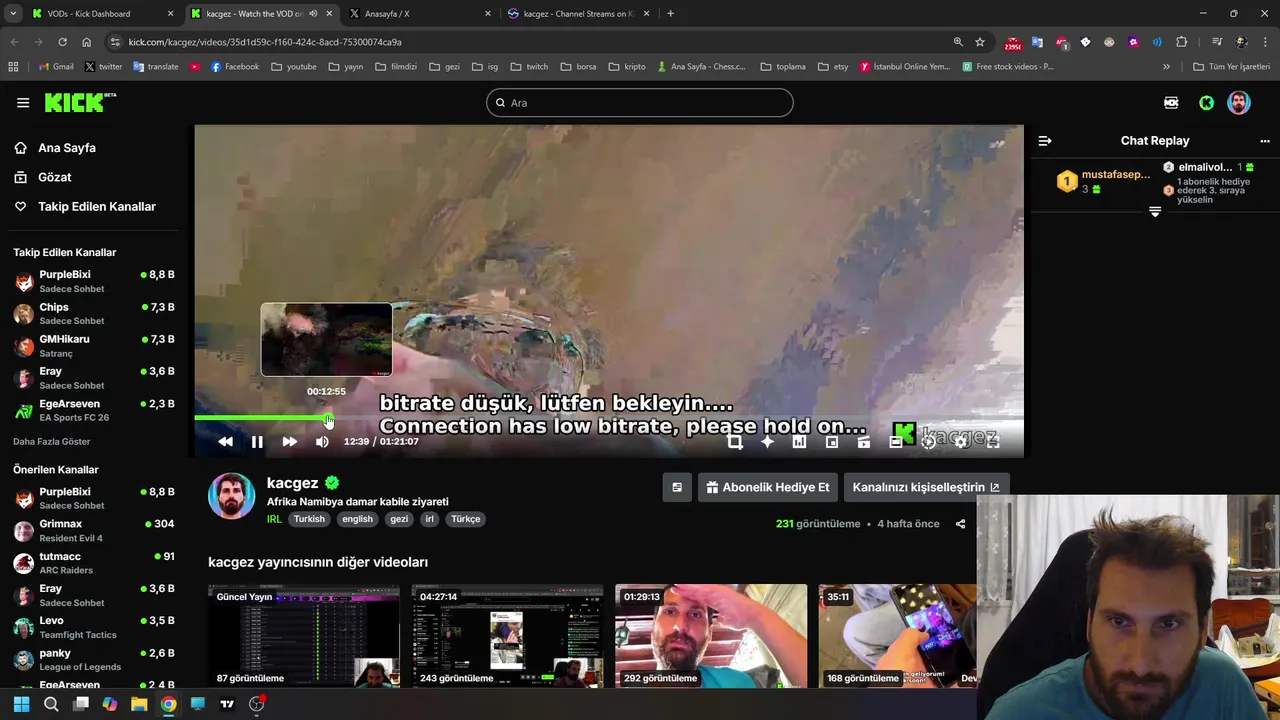The width and height of the screenshot is (1280, 720).
Task: Open the kripto bookmark folder
Action: click(626, 67)
